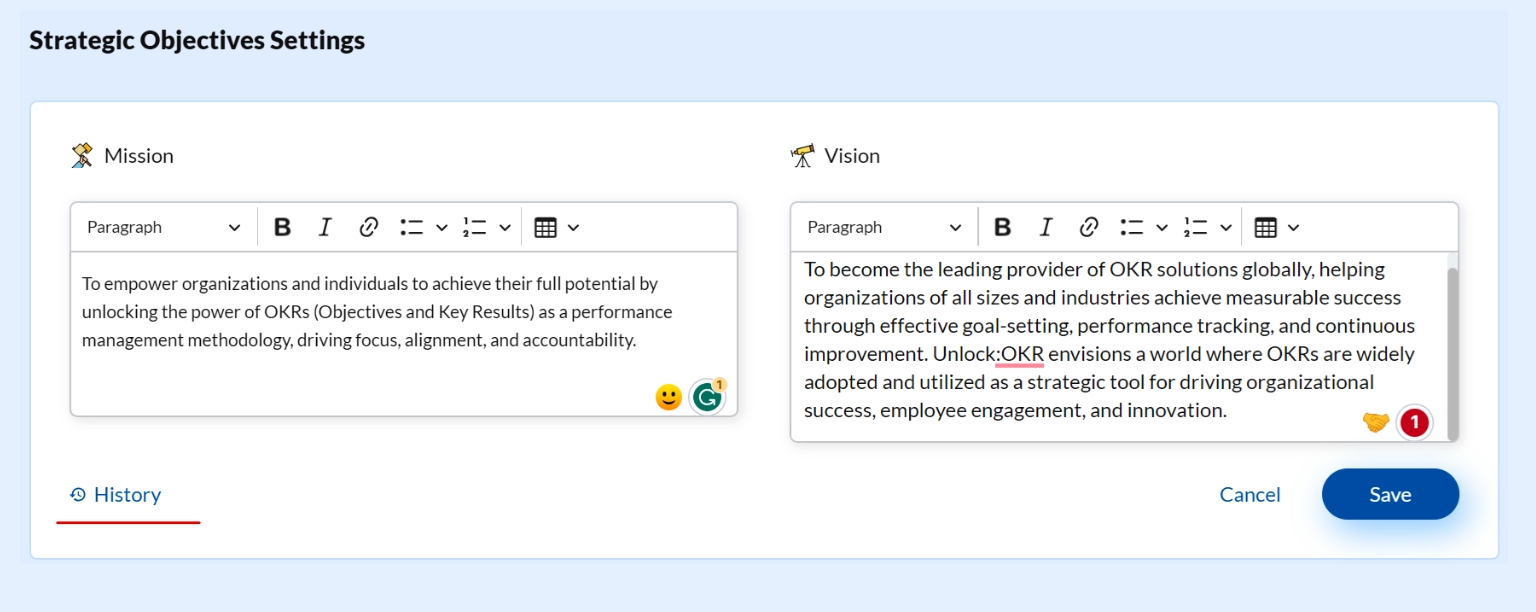Click the red notification badge in Vision
This screenshot has height=612, width=1536.
[1414, 423]
